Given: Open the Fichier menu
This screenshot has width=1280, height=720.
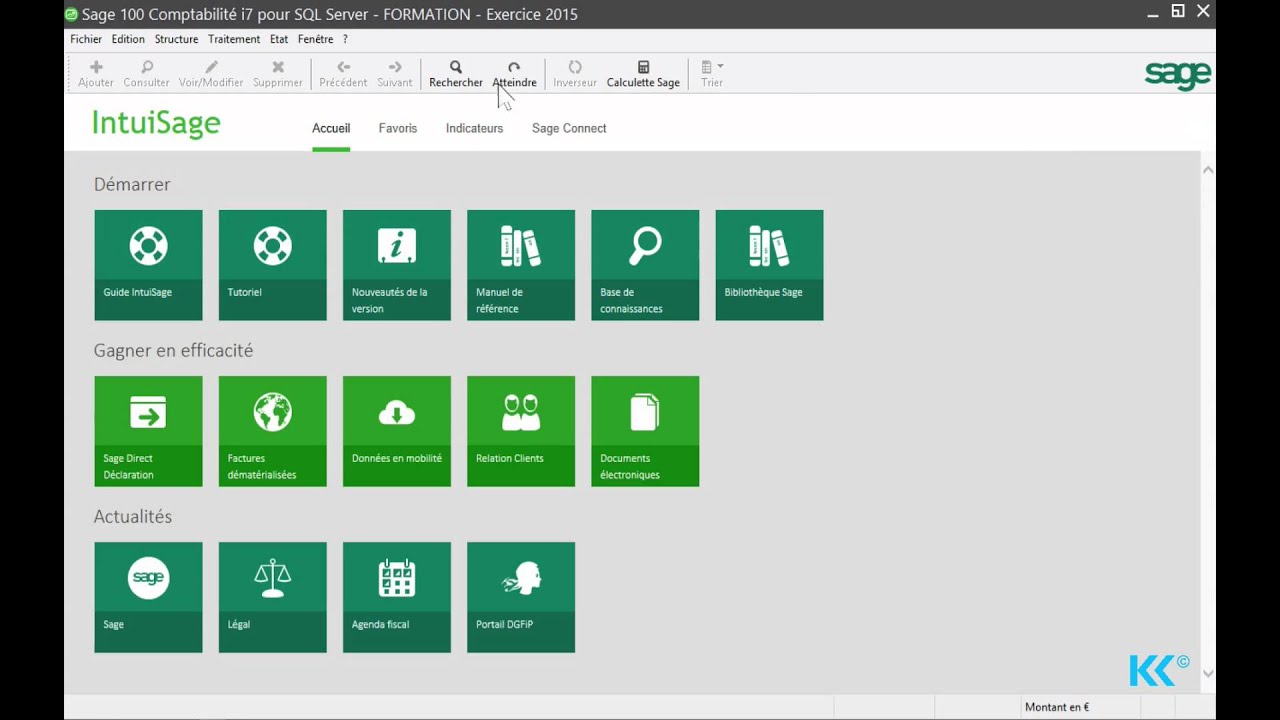Looking at the screenshot, I should [x=86, y=39].
